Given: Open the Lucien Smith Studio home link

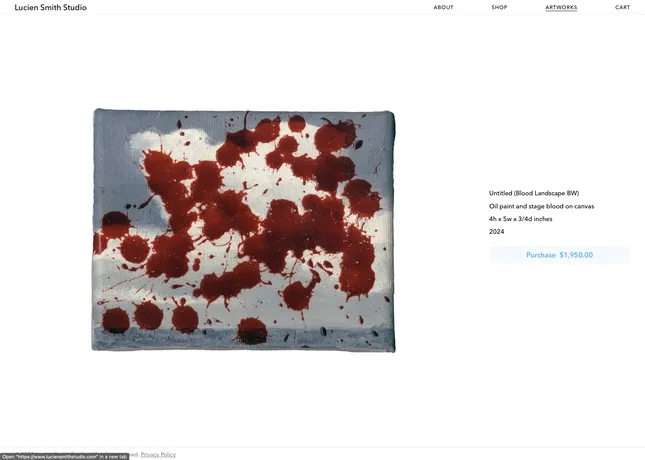Looking at the screenshot, I should [51, 7].
